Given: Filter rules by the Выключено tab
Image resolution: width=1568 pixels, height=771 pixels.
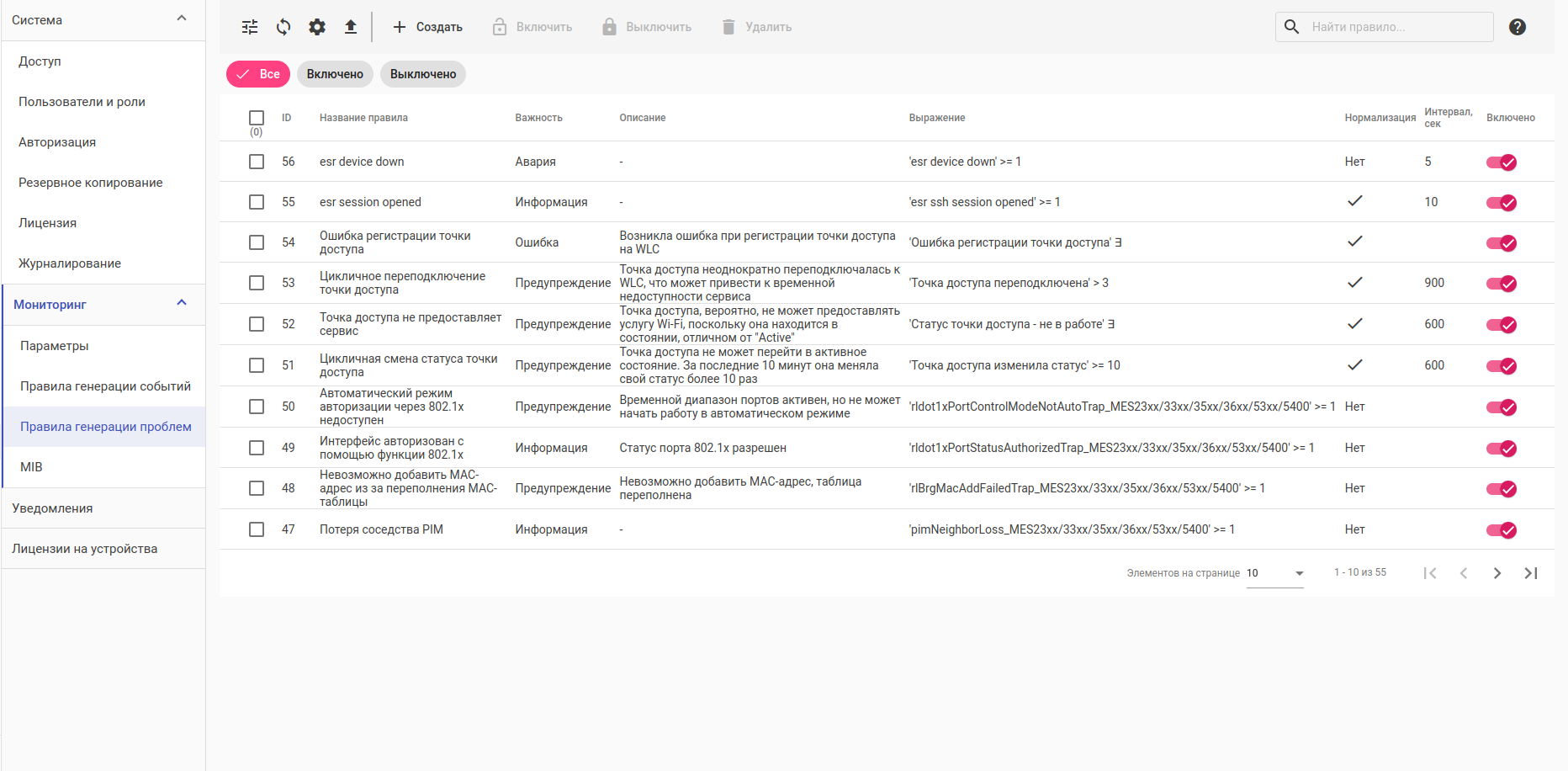Looking at the screenshot, I should [423, 74].
